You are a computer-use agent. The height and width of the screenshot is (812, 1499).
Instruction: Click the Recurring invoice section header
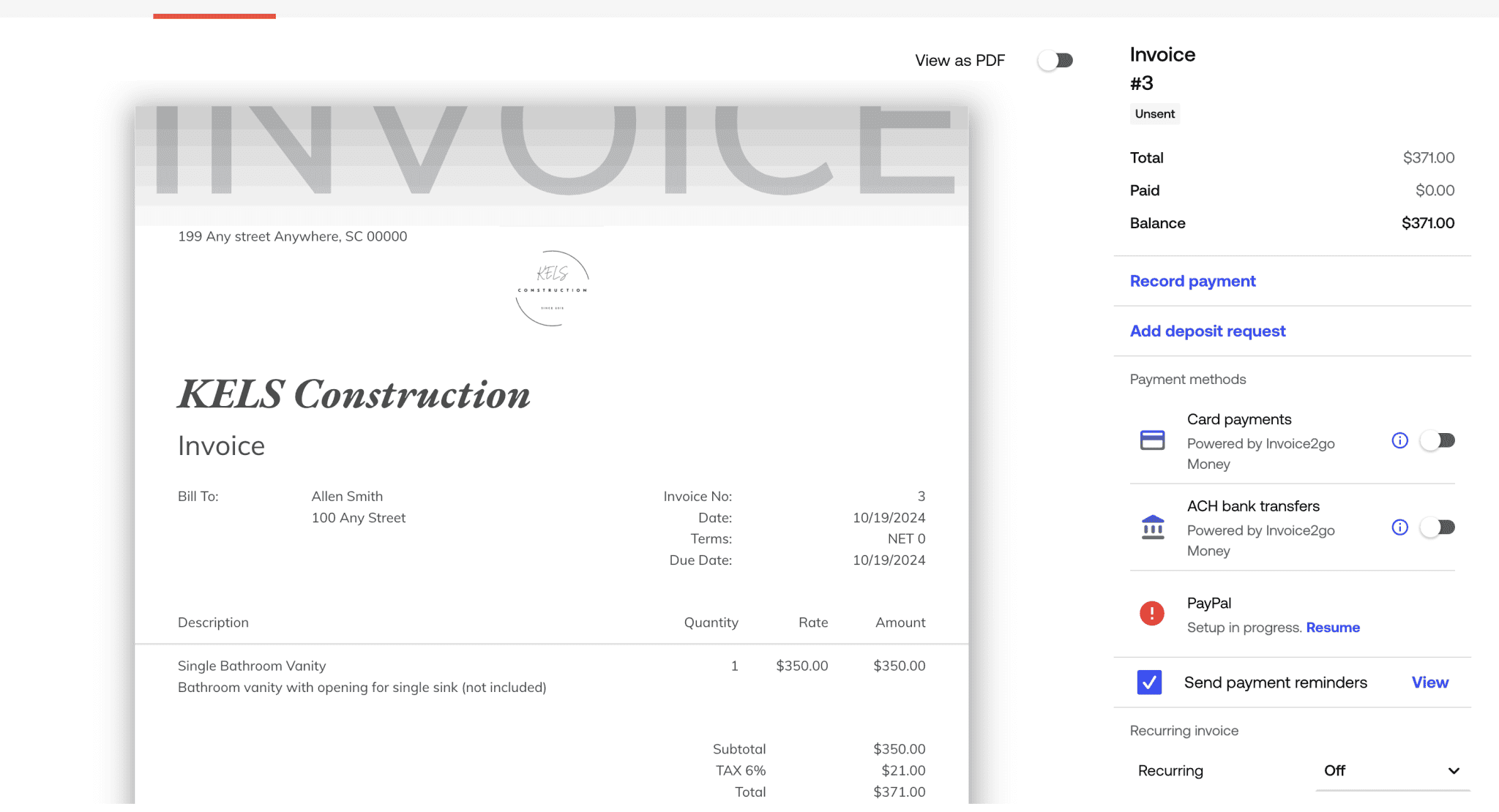pyautogui.click(x=1184, y=730)
